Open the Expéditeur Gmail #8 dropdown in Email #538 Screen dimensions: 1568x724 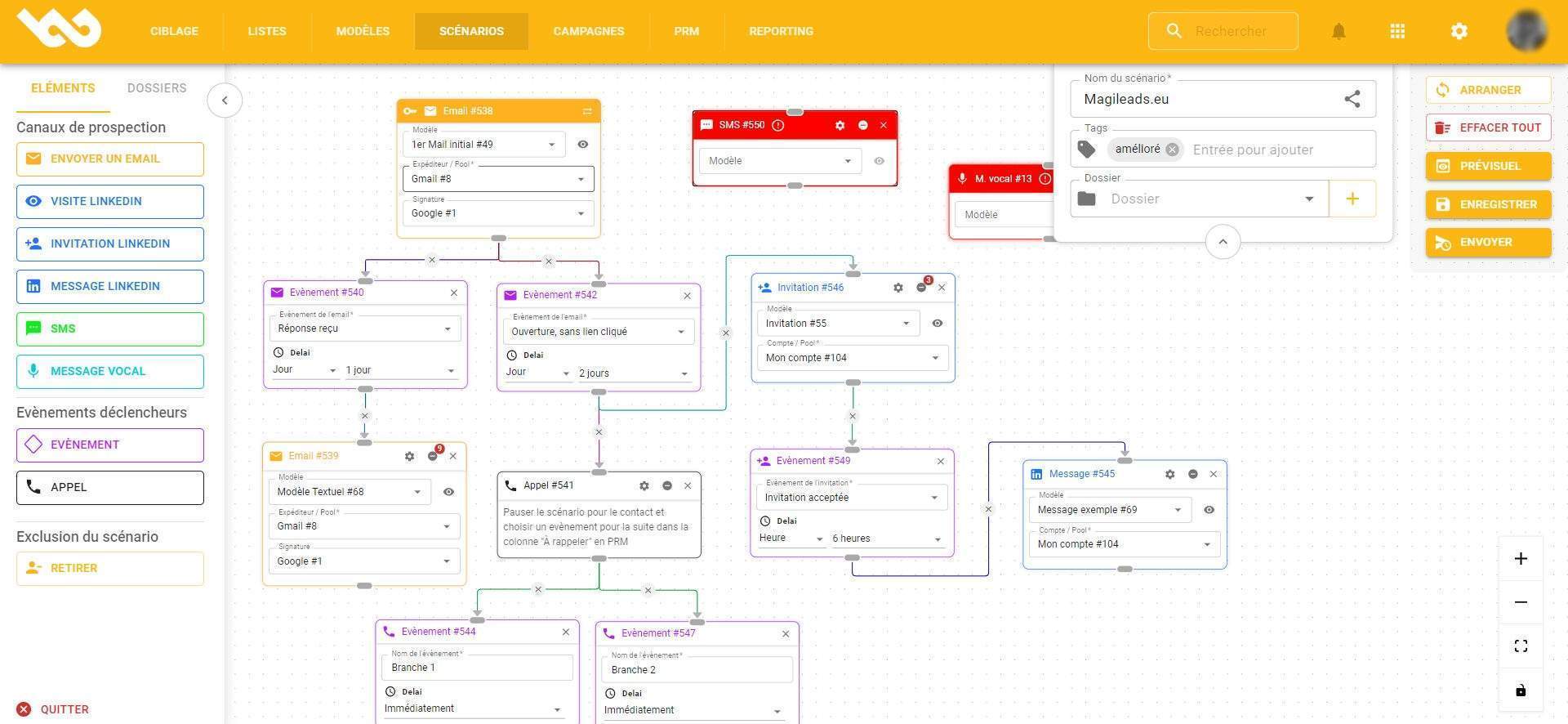(498, 179)
